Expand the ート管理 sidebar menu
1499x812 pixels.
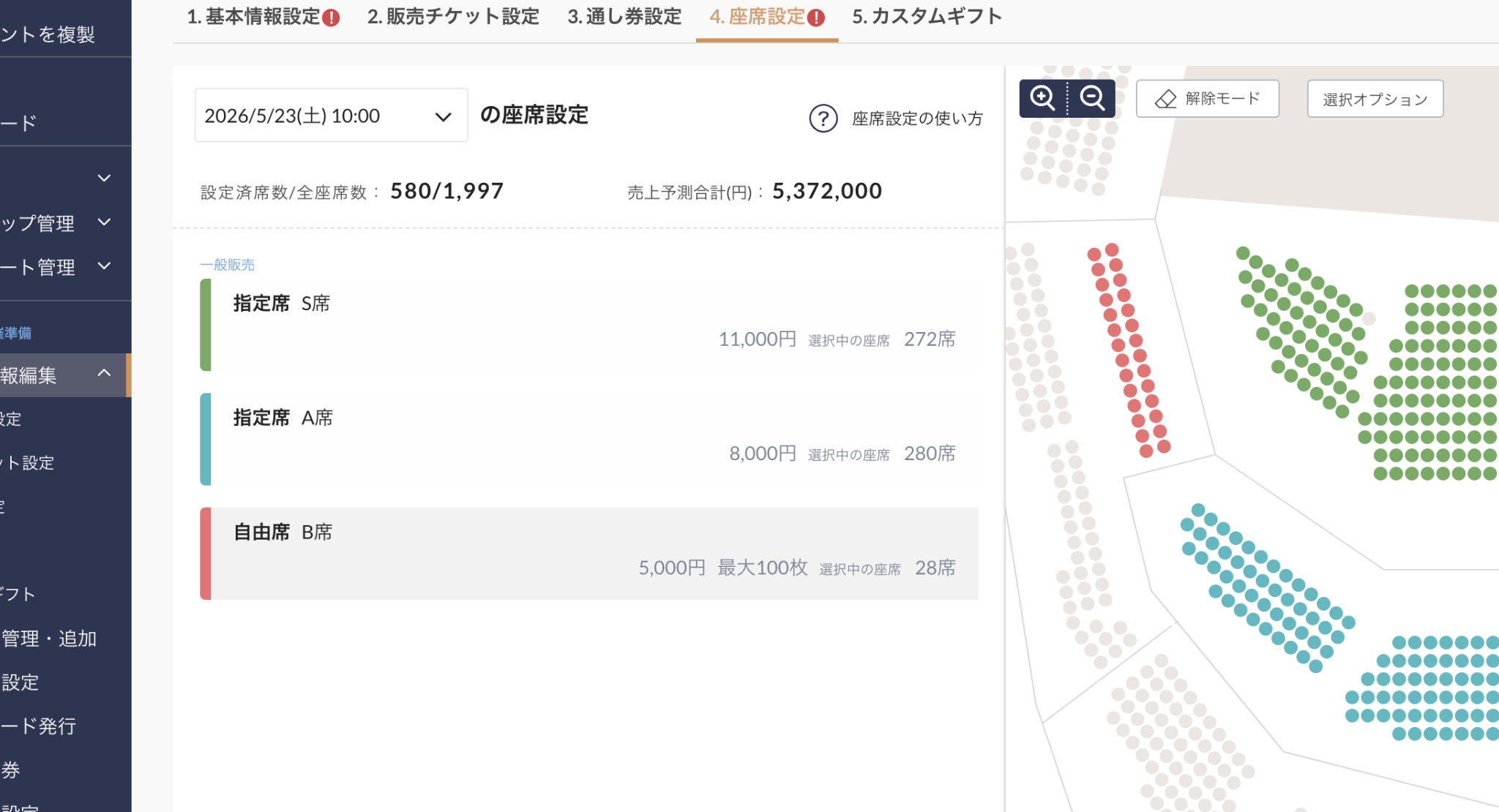(x=104, y=266)
